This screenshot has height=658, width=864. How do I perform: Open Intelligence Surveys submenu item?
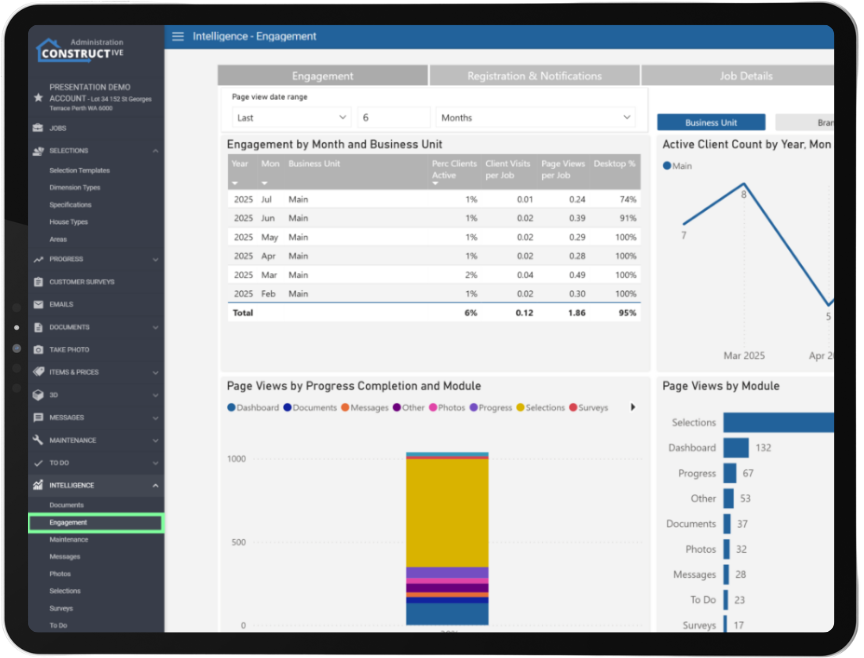[61, 608]
